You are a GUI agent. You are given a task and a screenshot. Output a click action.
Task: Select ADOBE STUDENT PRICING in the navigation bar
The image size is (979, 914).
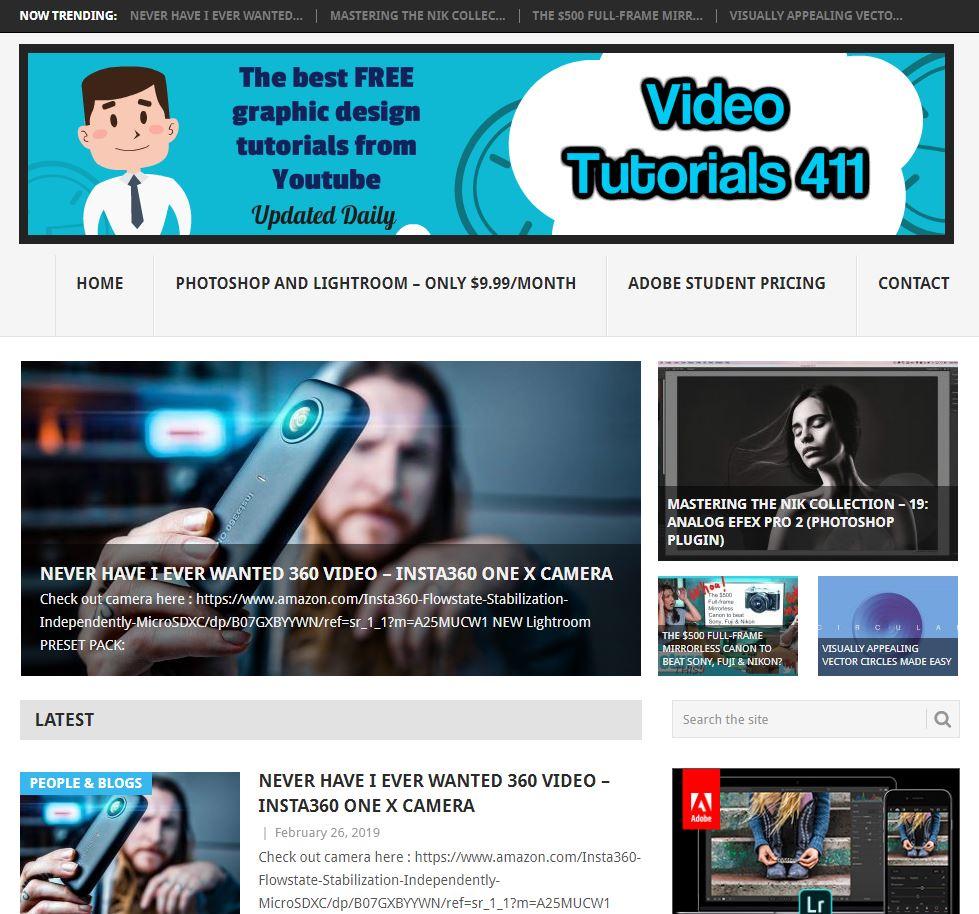click(727, 283)
